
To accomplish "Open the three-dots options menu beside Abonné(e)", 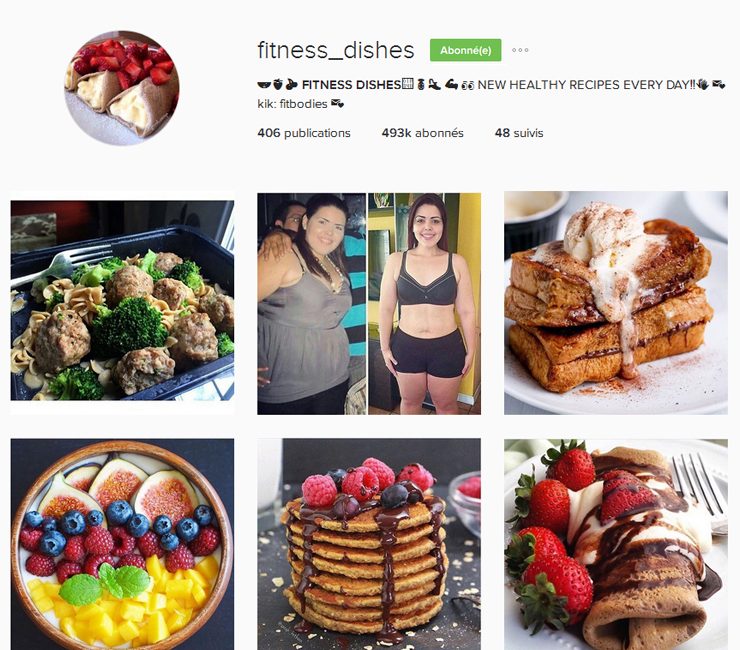I will 520,50.
